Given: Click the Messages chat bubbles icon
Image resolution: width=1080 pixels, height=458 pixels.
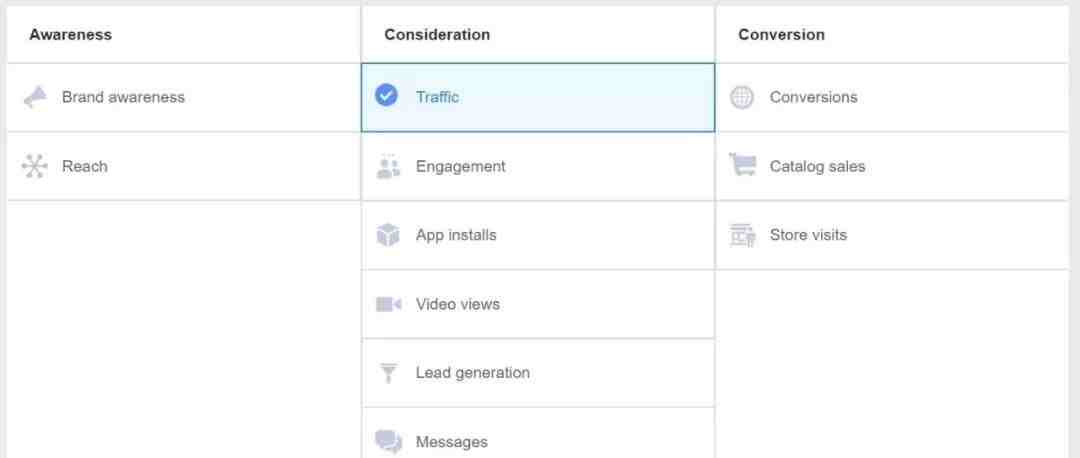Looking at the screenshot, I should pyautogui.click(x=388, y=441).
